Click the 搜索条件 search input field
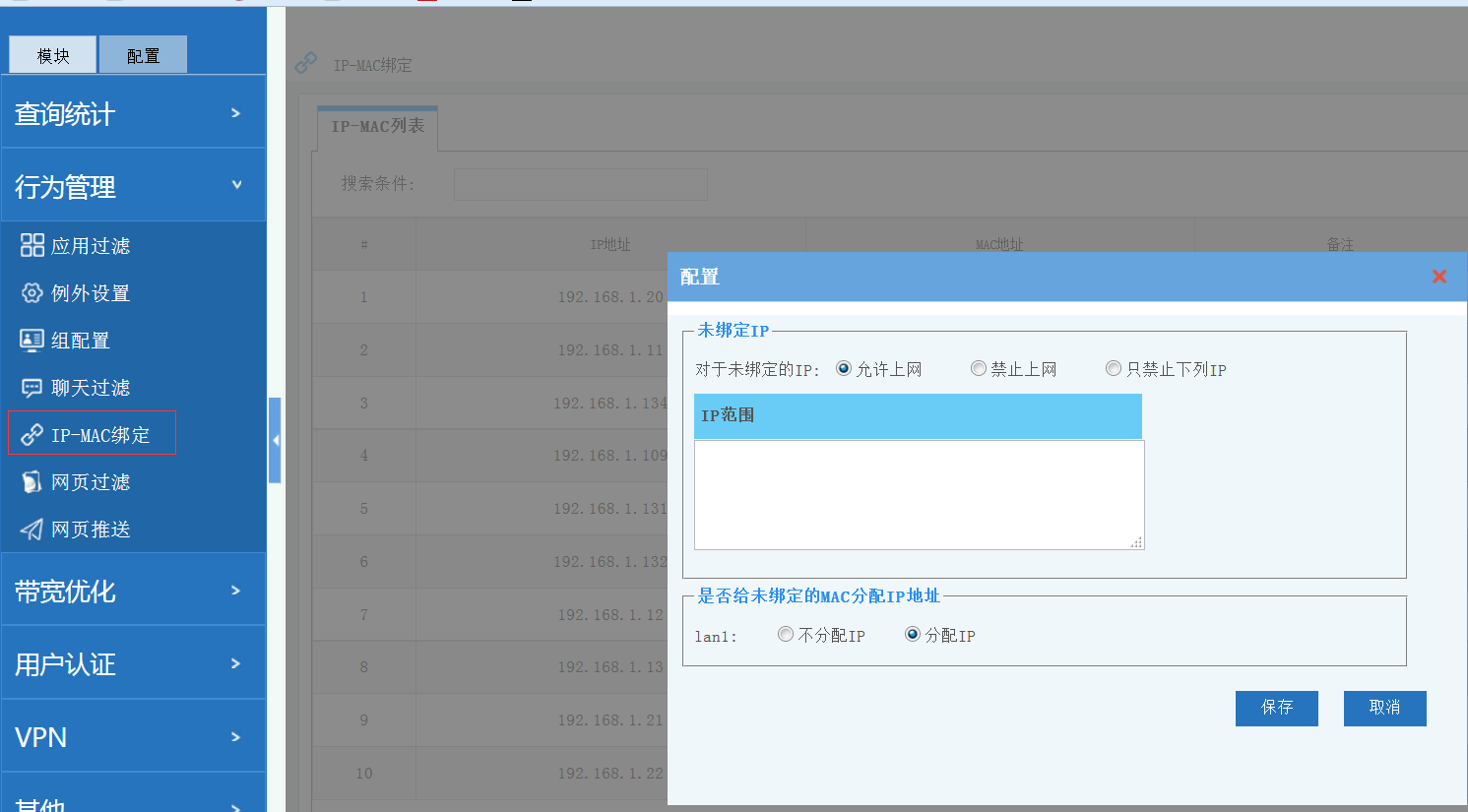The image size is (1468, 812). point(580,184)
